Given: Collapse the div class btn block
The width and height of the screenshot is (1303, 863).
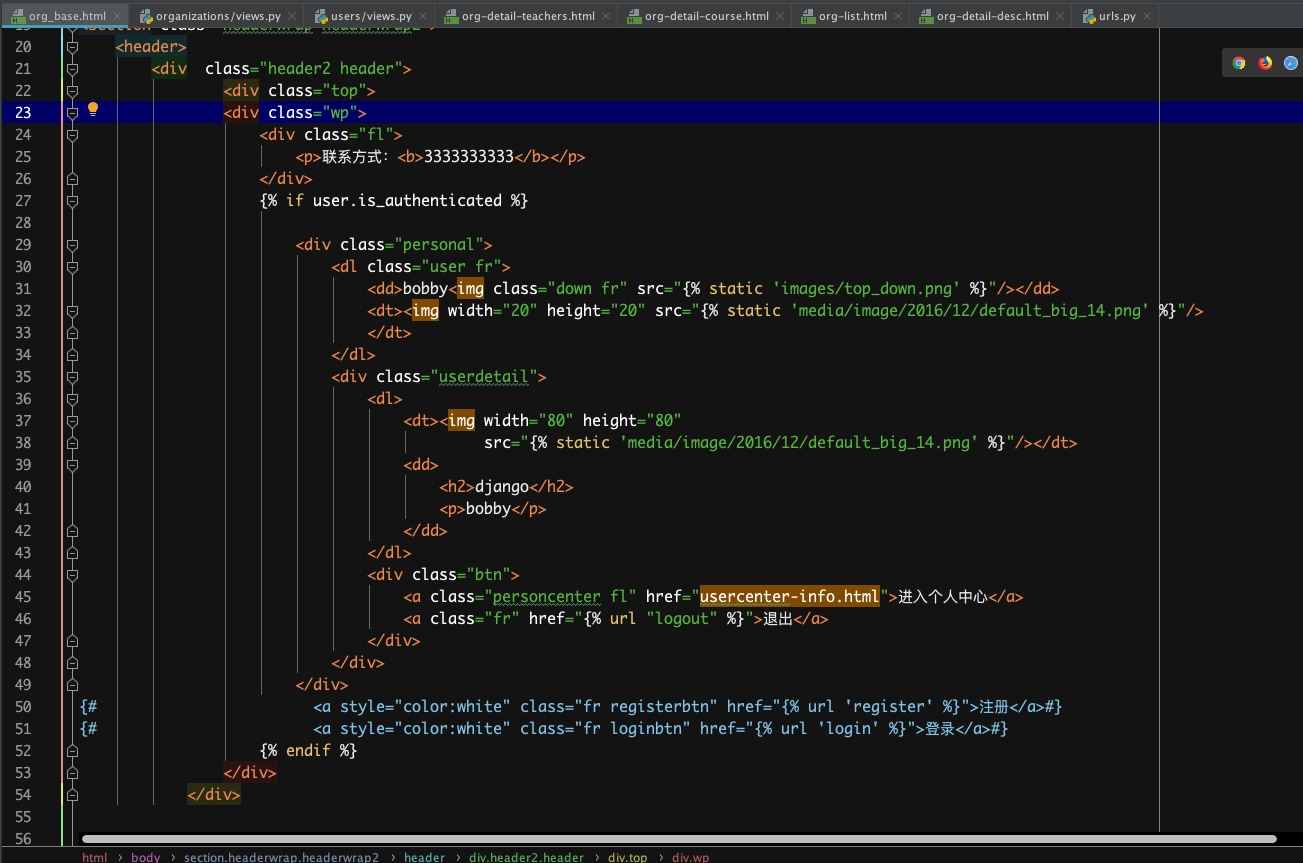Looking at the screenshot, I should 72,575.
